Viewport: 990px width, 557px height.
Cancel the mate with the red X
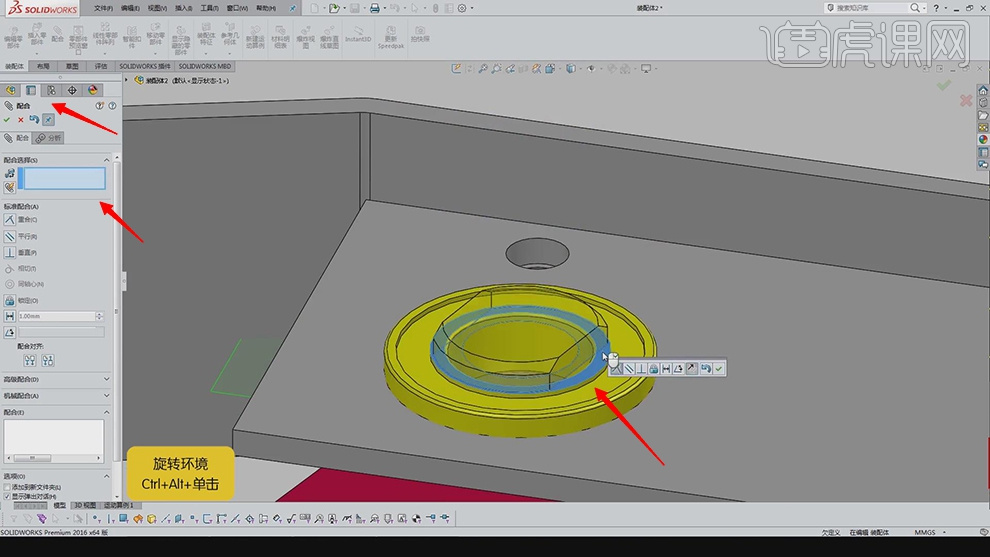pyautogui.click(x=21, y=120)
